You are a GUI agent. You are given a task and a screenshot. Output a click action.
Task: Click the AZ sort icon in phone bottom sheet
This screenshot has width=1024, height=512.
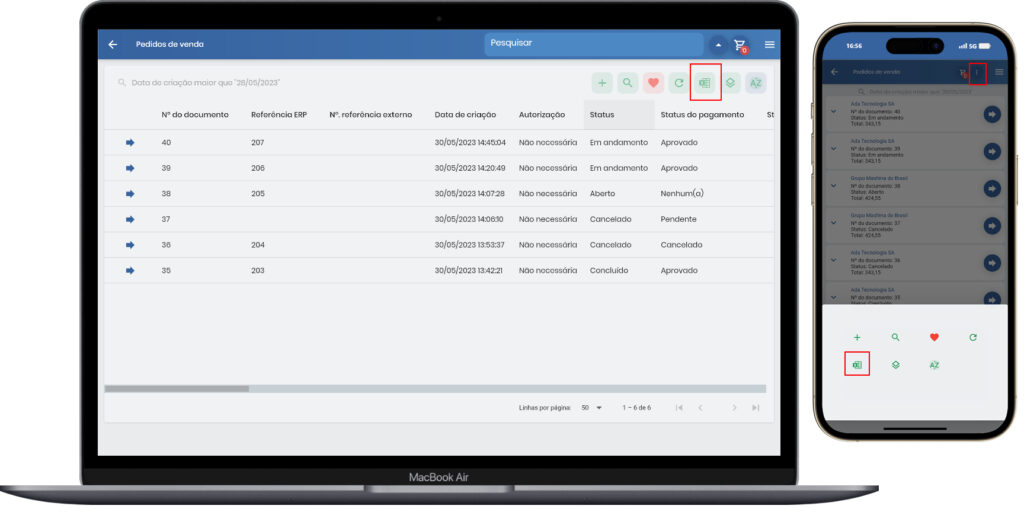pyautogui.click(x=934, y=365)
